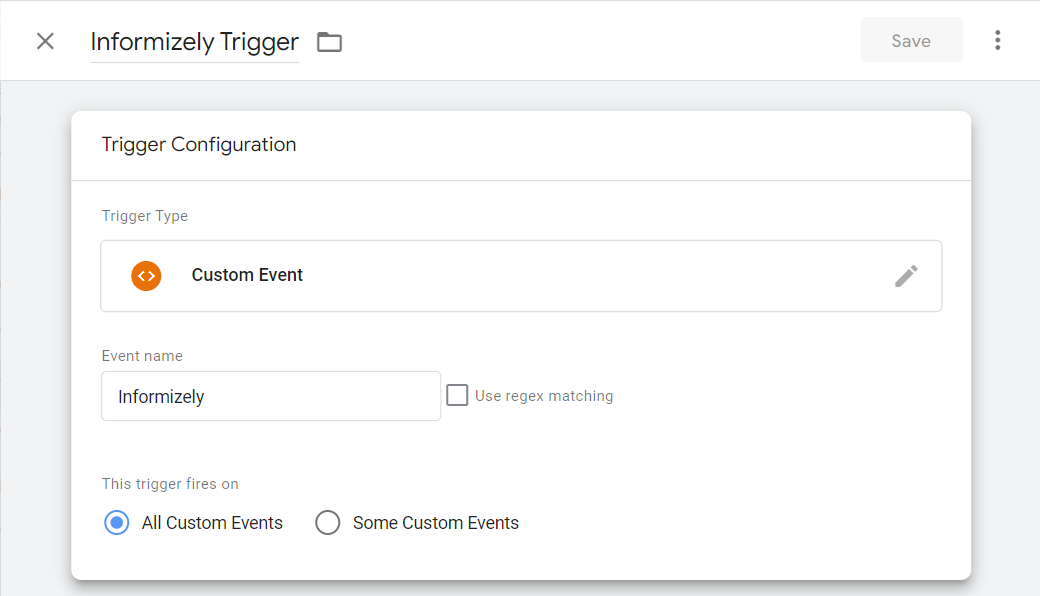Click the folder icon next to trigger name

[x=329, y=42]
